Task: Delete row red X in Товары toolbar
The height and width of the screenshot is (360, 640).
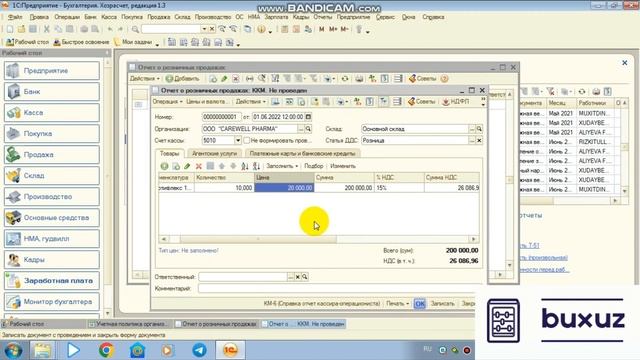Action: pyautogui.click(x=199, y=166)
